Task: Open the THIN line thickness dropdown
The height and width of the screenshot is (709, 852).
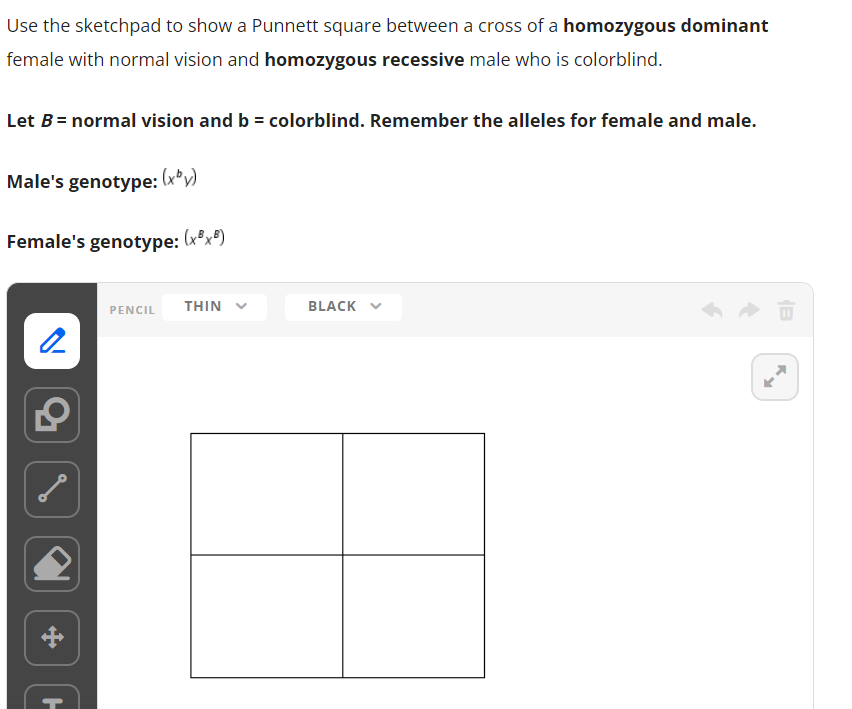Action: [x=214, y=306]
